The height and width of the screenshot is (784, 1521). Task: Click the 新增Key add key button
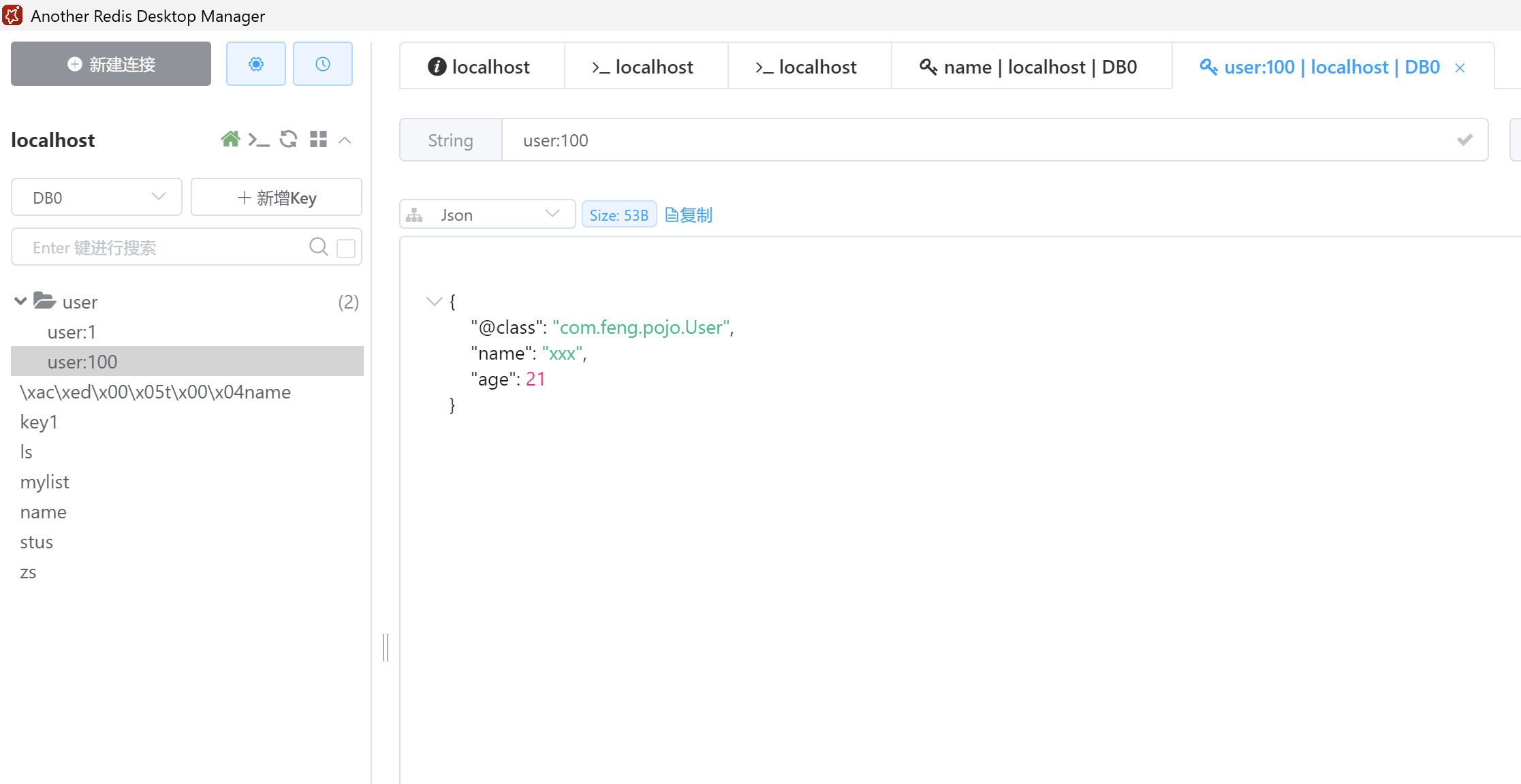(x=277, y=198)
